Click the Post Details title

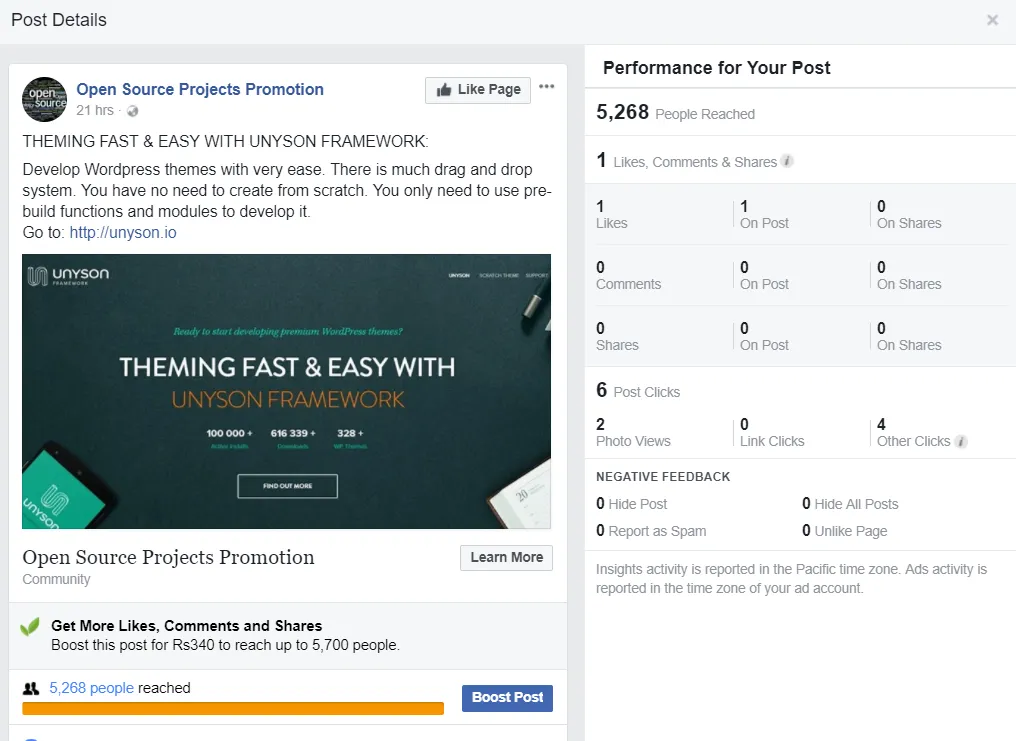point(59,20)
